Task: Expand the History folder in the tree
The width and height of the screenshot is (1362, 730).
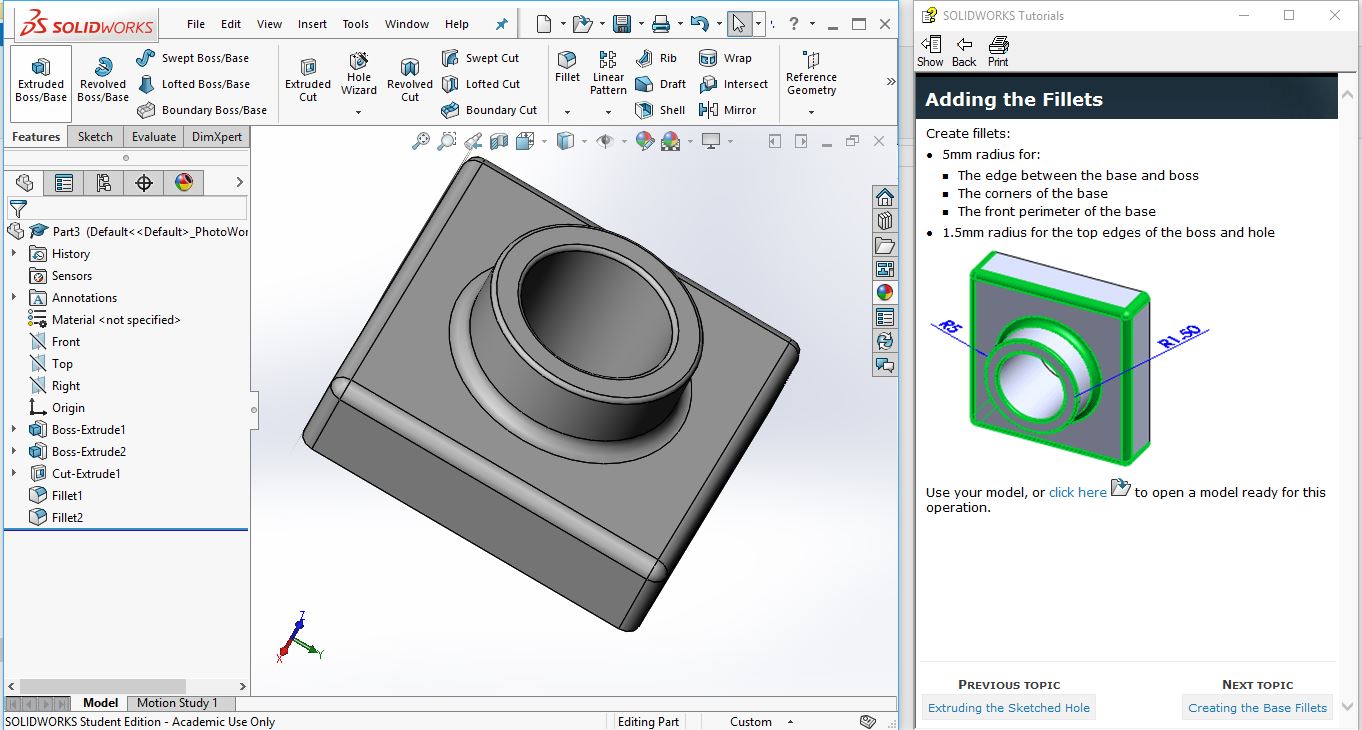Action: coord(14,254)
